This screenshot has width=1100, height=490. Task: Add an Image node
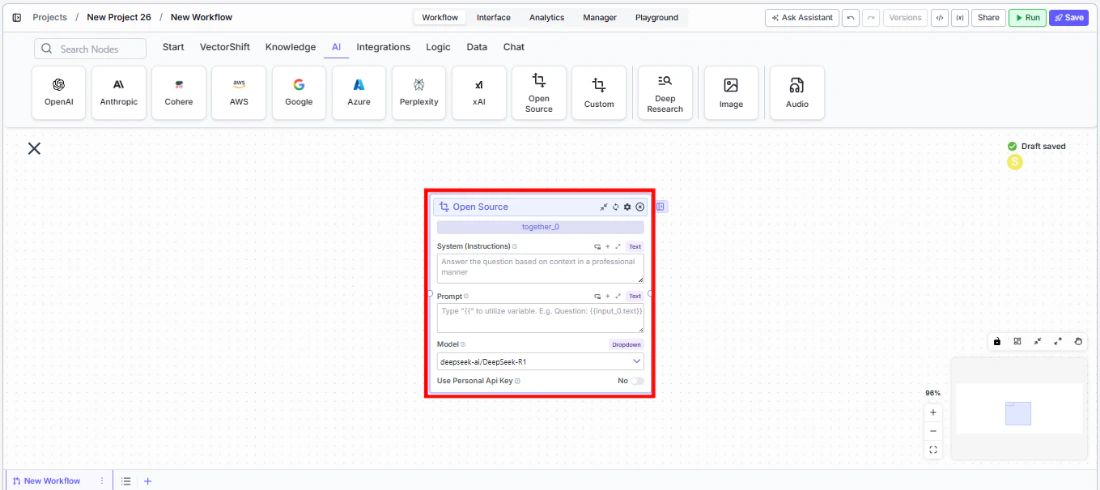pyautogui.click(x=731, y=93)
